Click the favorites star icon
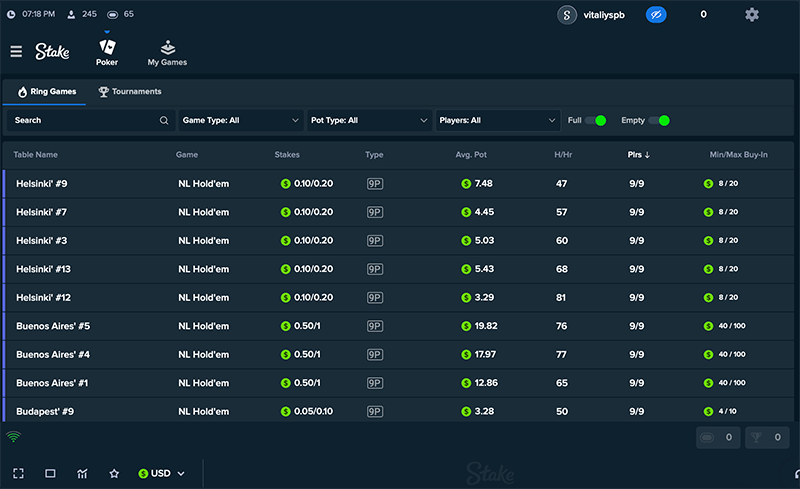800x489 pixels. (x=114, y=473)
